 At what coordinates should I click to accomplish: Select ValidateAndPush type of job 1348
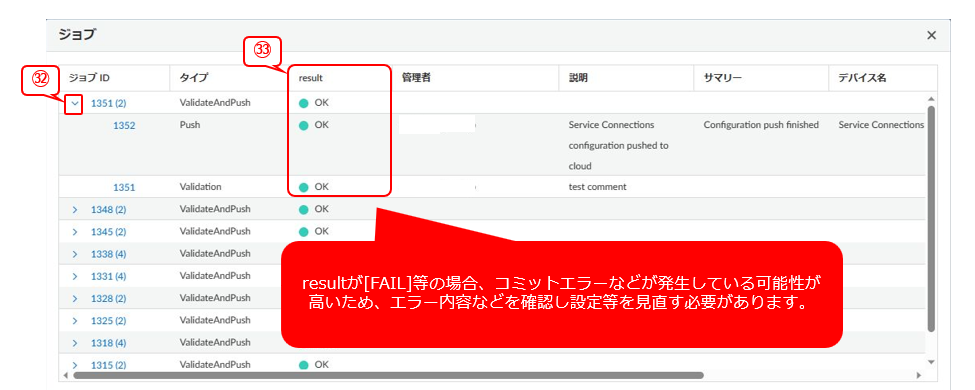click(215, 209)
